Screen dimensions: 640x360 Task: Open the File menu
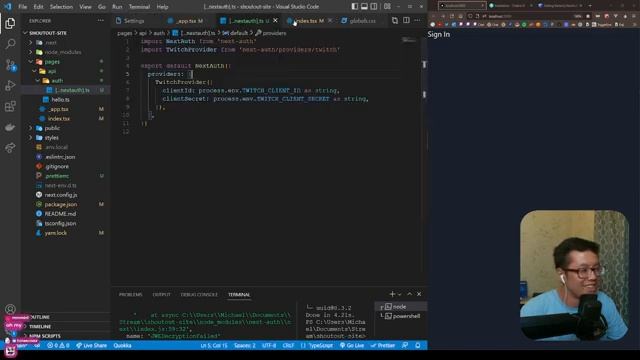pyautogui.click(x=22, y=7)
